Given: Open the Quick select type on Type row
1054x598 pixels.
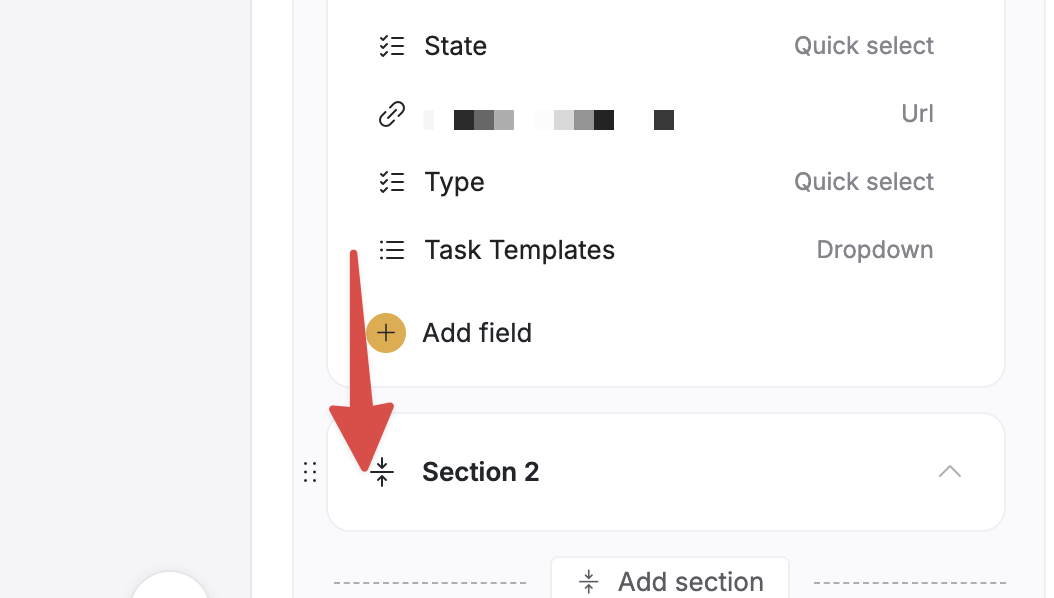Looking at the screenshot, I should (863, 182).
